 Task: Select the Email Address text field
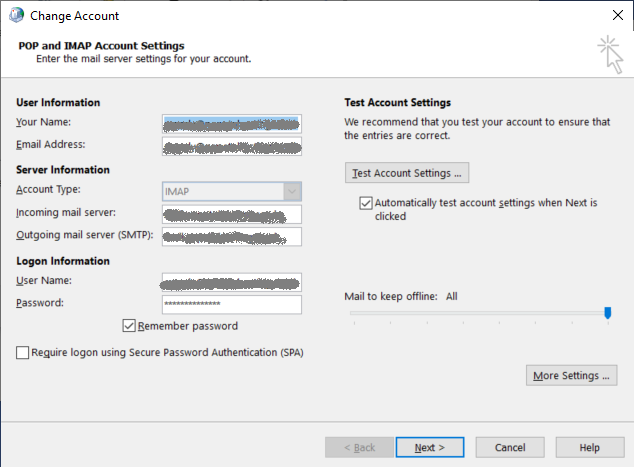pos(231,146)
